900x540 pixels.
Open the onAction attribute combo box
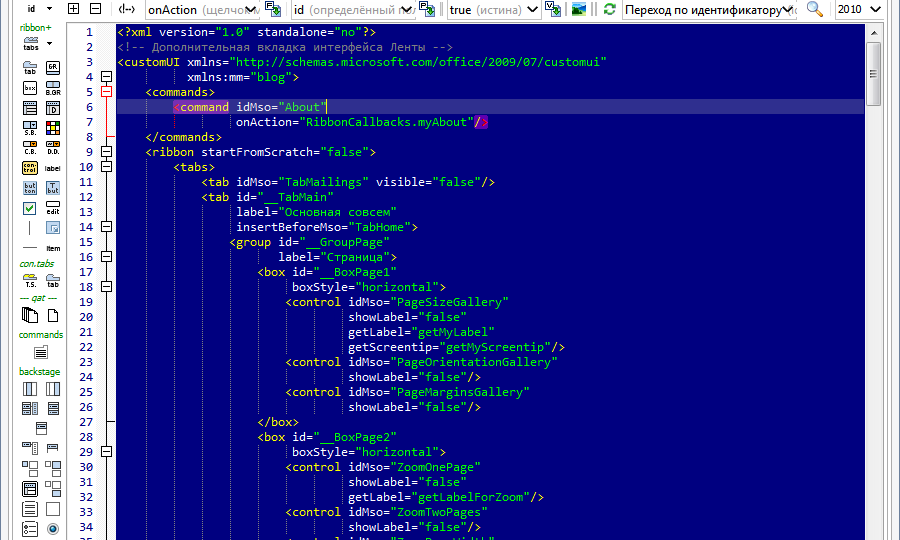coord(203,10)
